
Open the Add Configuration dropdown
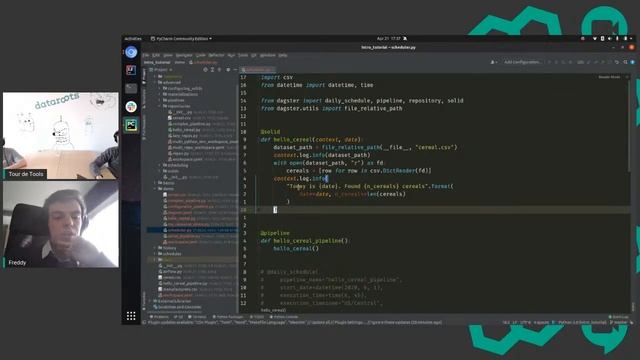pos(522,62)
